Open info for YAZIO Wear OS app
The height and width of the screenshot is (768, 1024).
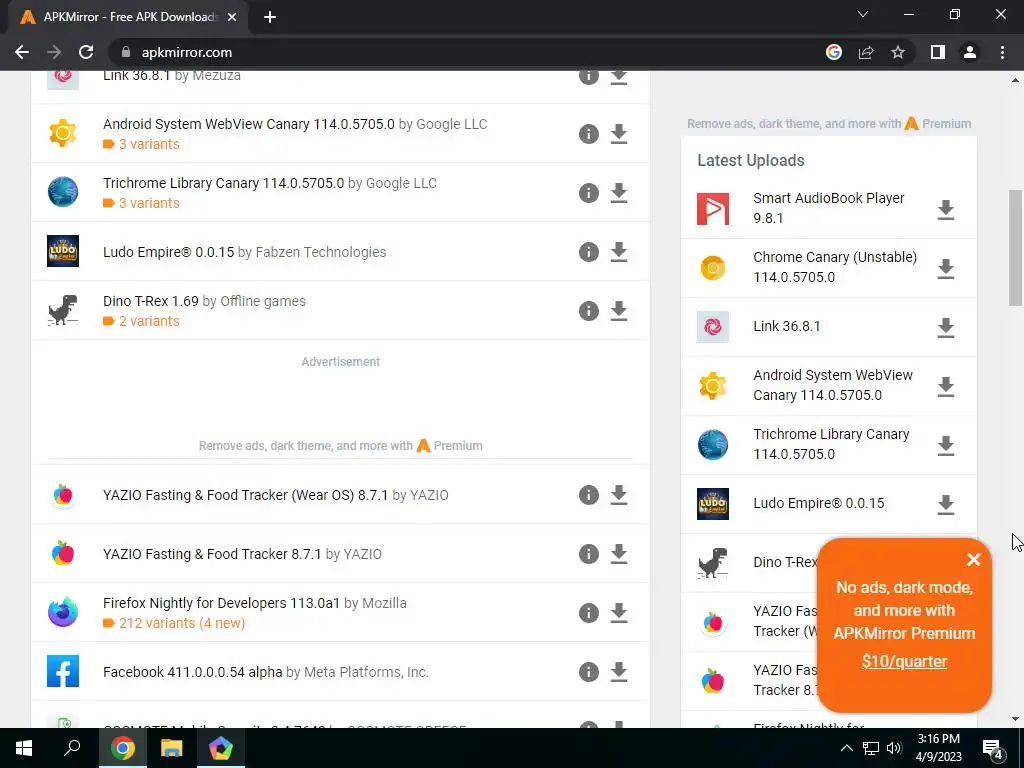[588, 495]
